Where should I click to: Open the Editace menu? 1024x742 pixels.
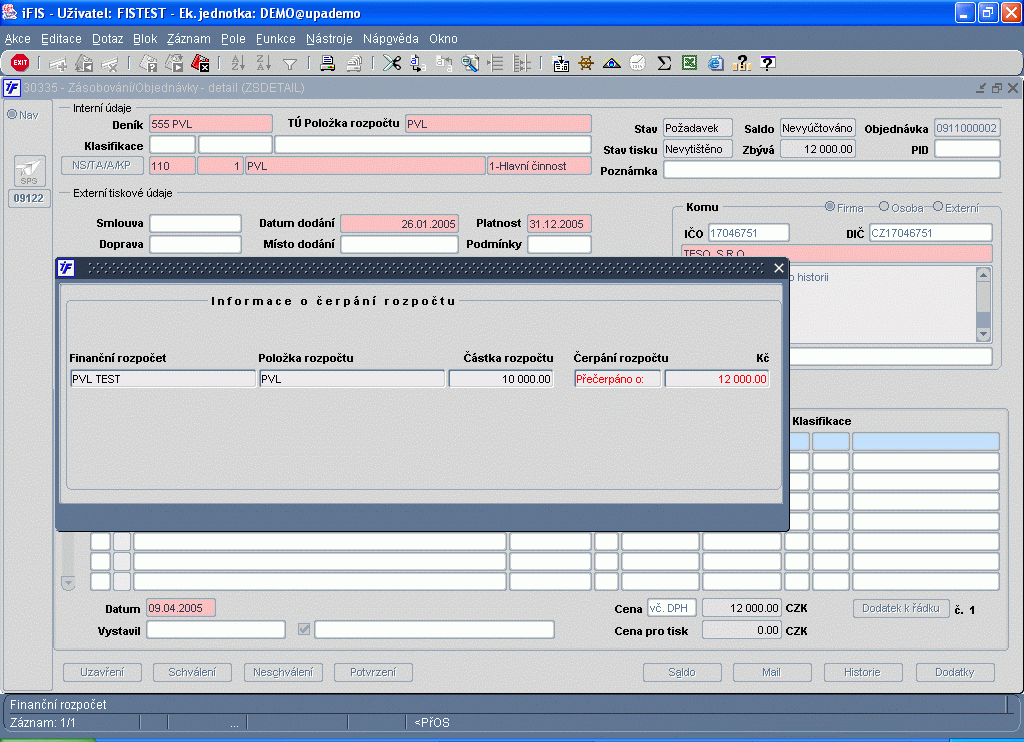(61, 39)
